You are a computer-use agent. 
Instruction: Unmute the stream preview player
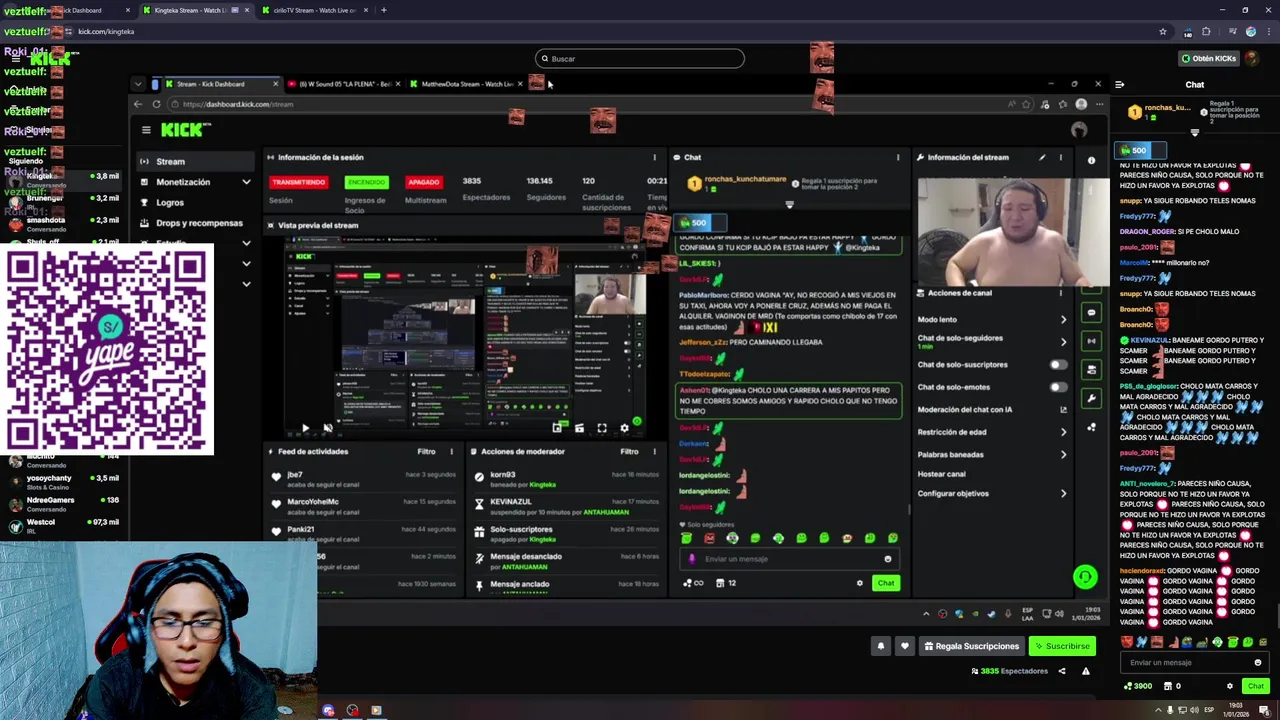pyautogui.click(x=327, y=428)
